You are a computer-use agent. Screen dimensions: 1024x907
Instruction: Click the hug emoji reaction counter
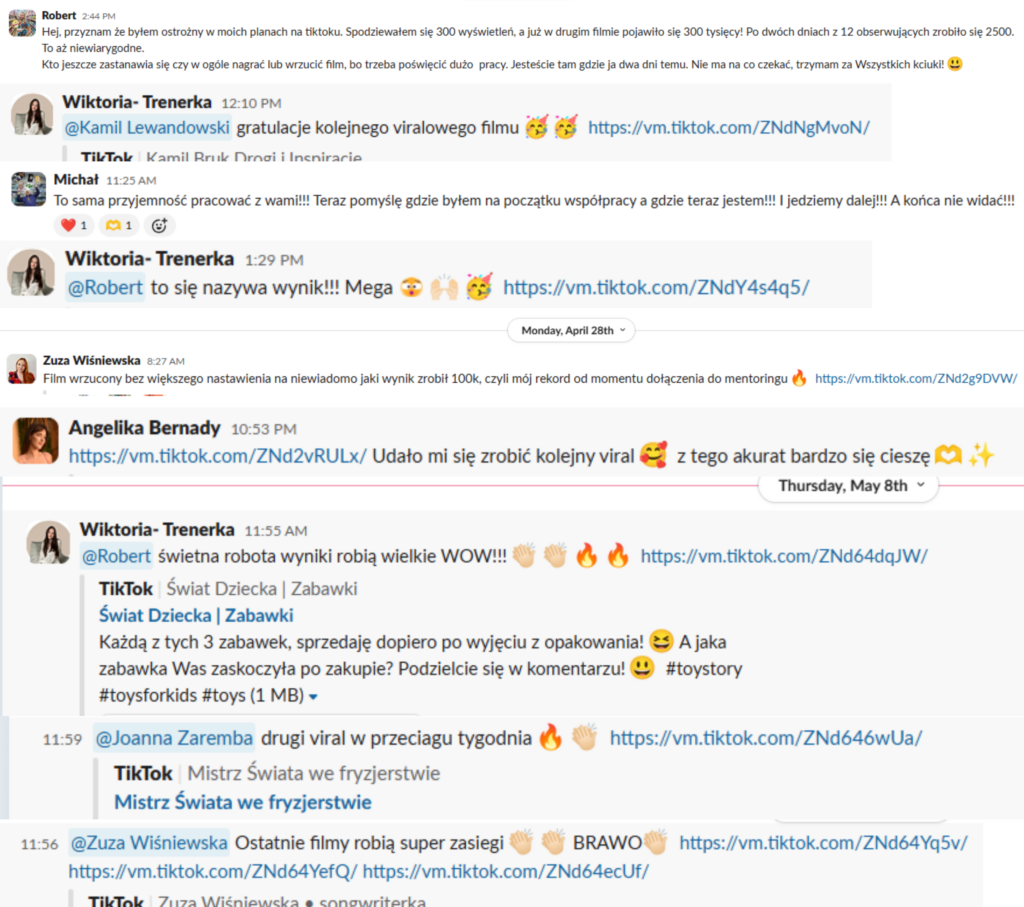(x=119, y=225)
